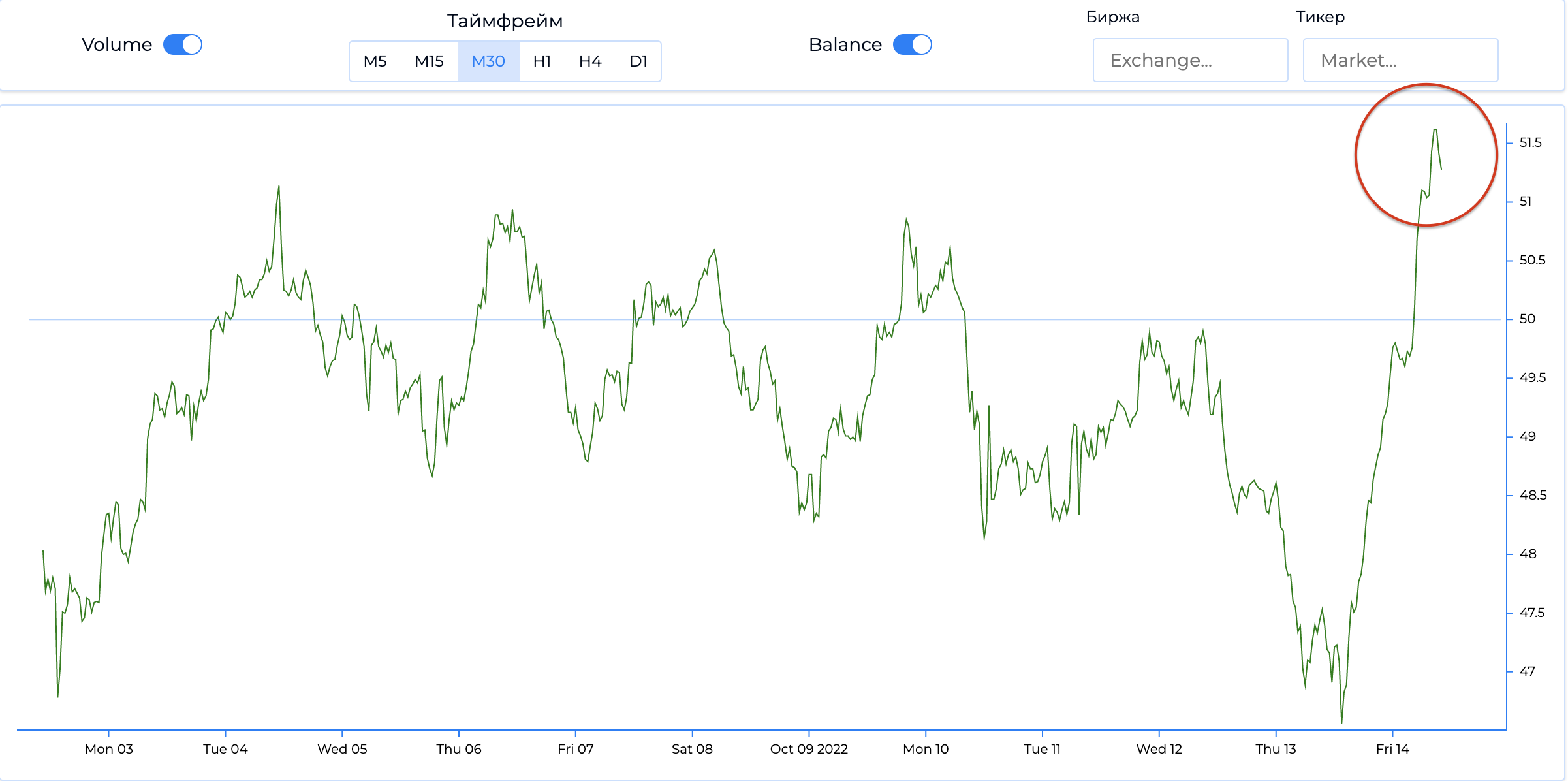
Task: Switch to the H4 timeframe
Action: pos(589,61)
